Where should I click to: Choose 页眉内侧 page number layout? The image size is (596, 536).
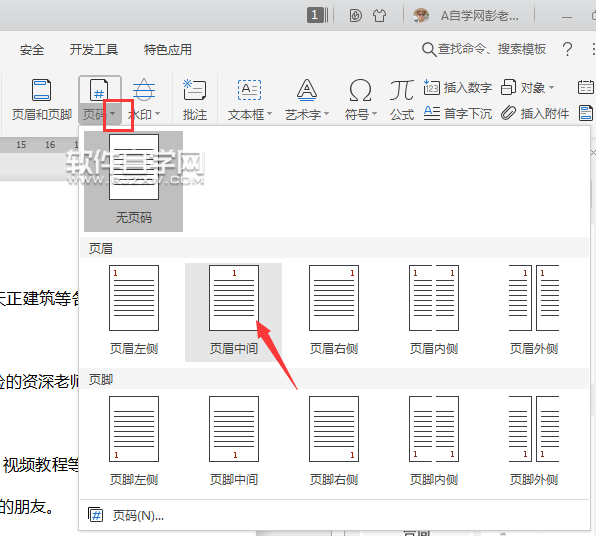(x=434, y=311)
